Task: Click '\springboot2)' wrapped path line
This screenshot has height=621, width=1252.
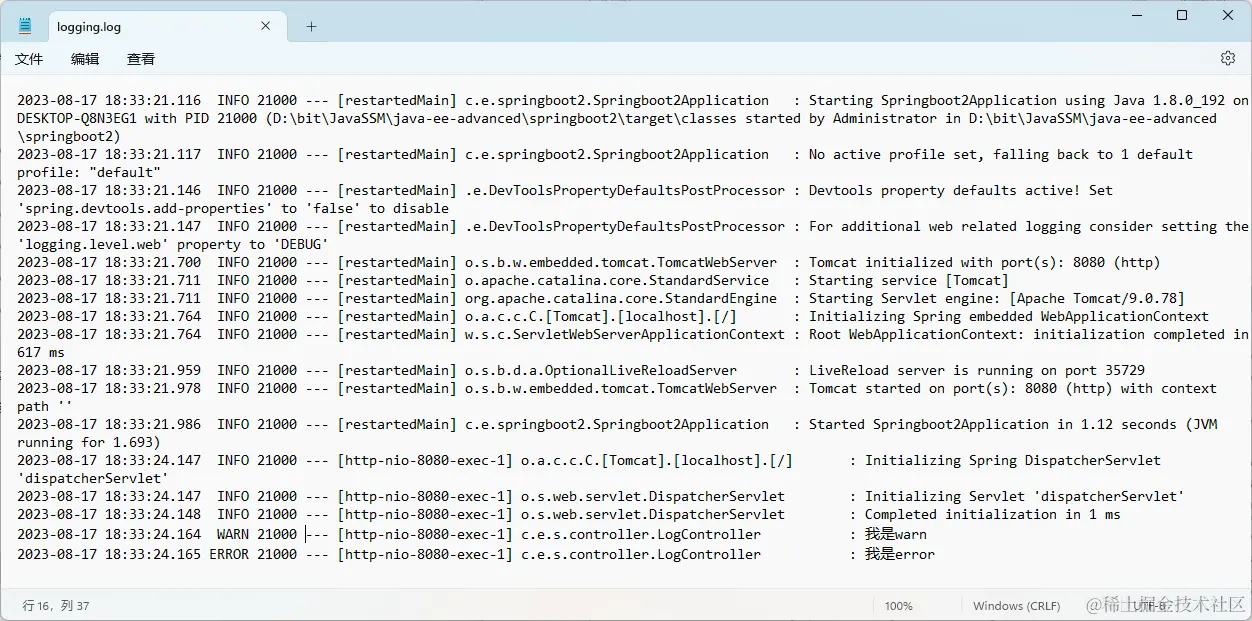Action: tap(69, 136)
